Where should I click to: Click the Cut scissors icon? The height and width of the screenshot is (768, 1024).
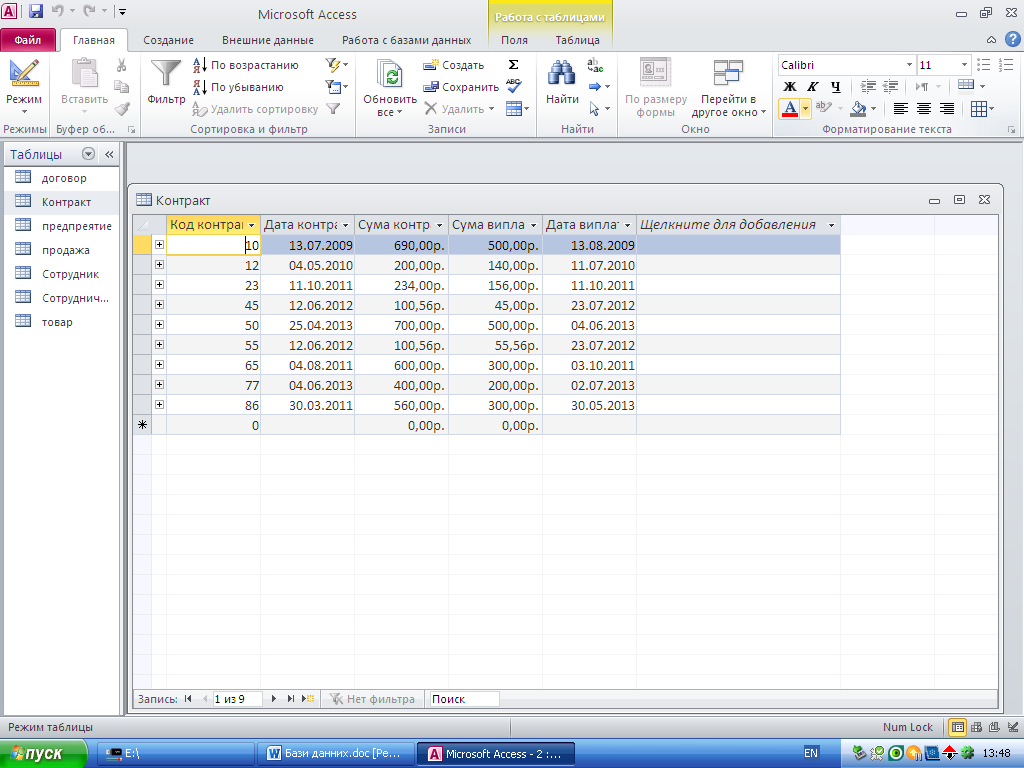[x=121, y=65]
